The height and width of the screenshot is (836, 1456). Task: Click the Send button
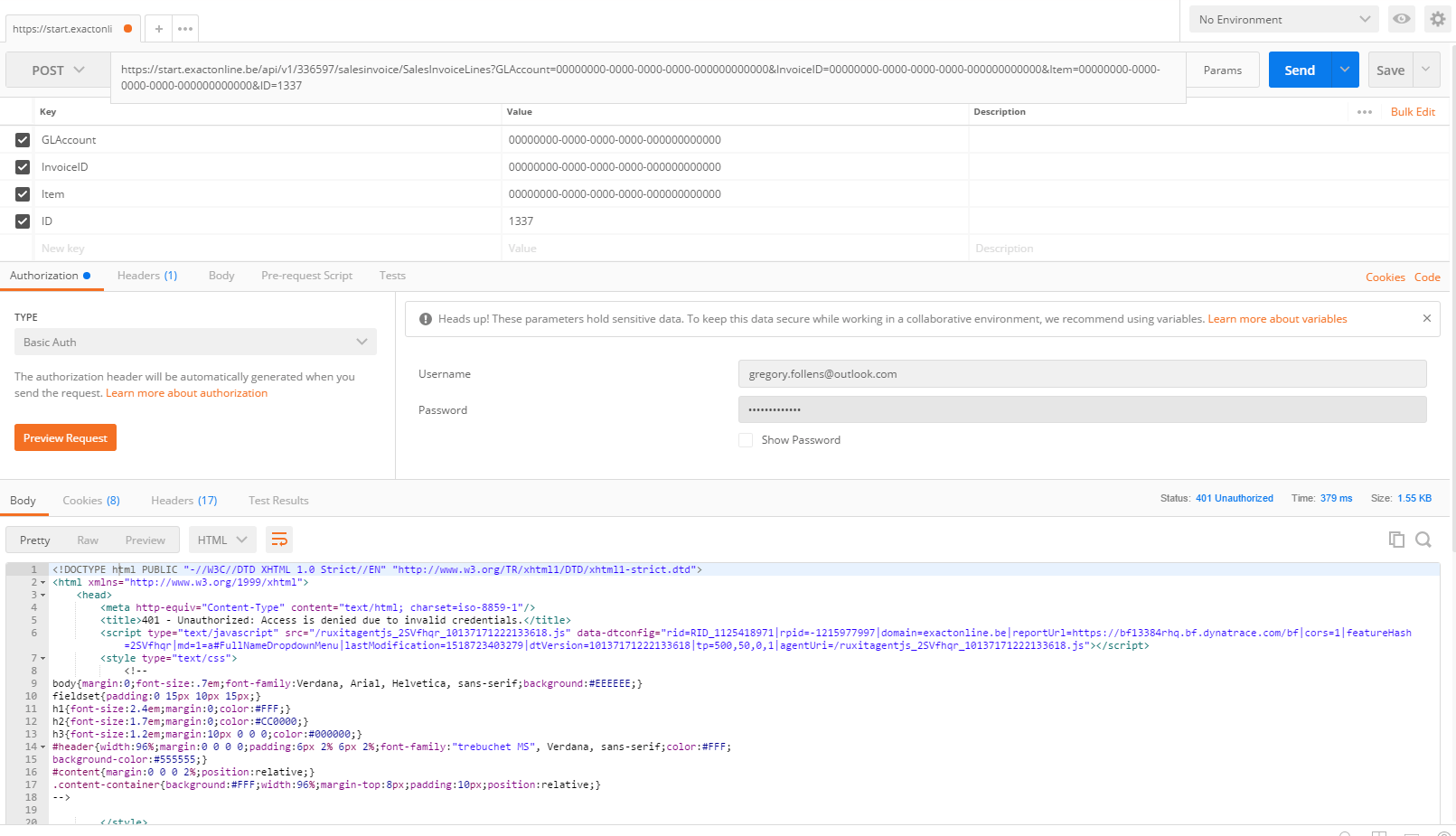(x=1300, y=70)
